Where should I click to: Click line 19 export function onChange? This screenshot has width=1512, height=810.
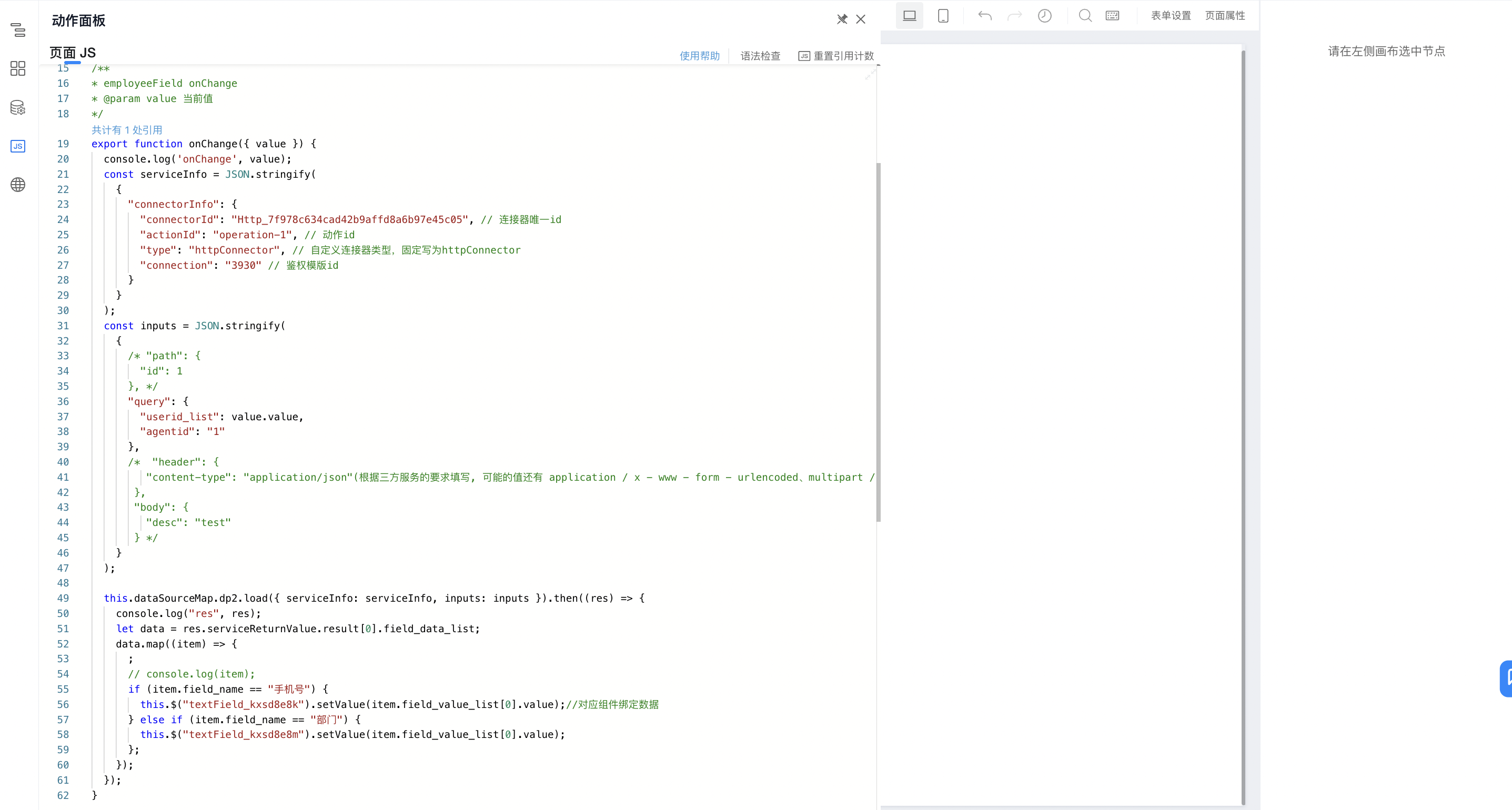[x=204, y=144]
